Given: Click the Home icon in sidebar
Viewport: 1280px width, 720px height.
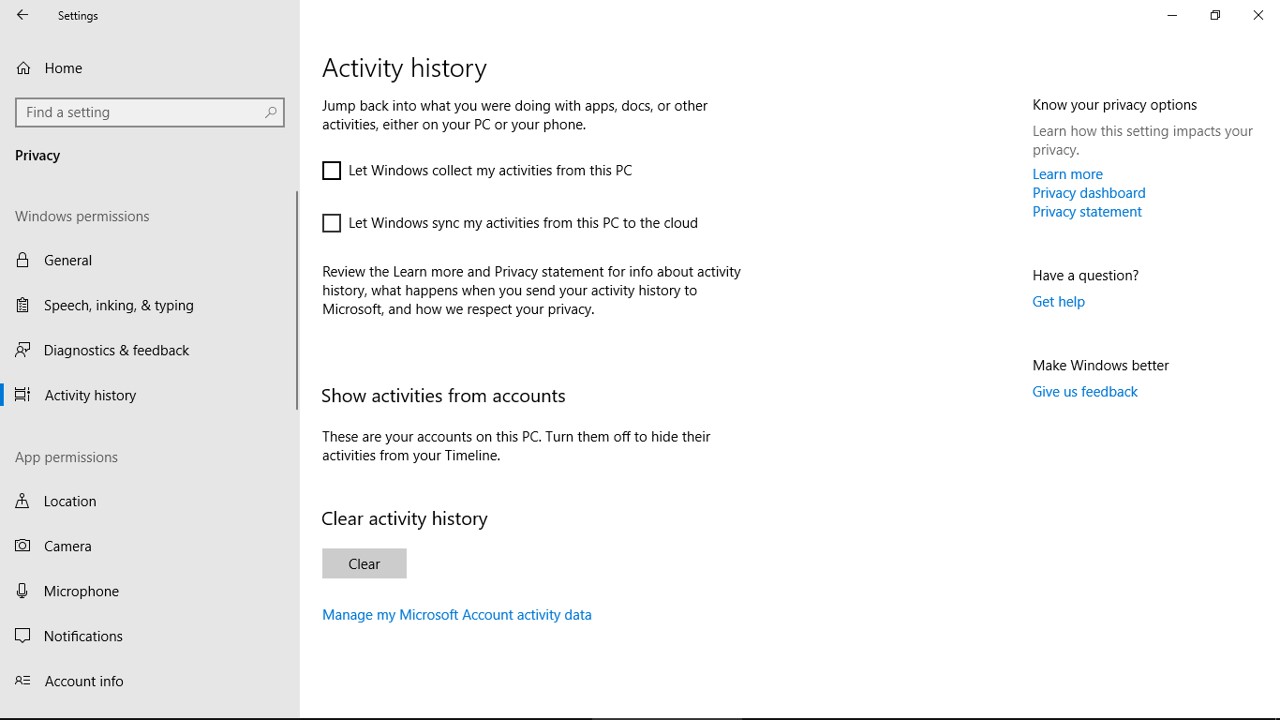Looking at the screenshot, I should point(23,68).
